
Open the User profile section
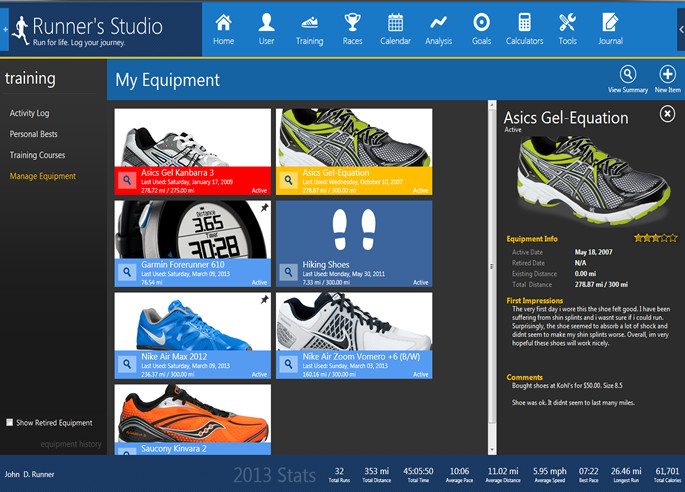click(266, 29)
